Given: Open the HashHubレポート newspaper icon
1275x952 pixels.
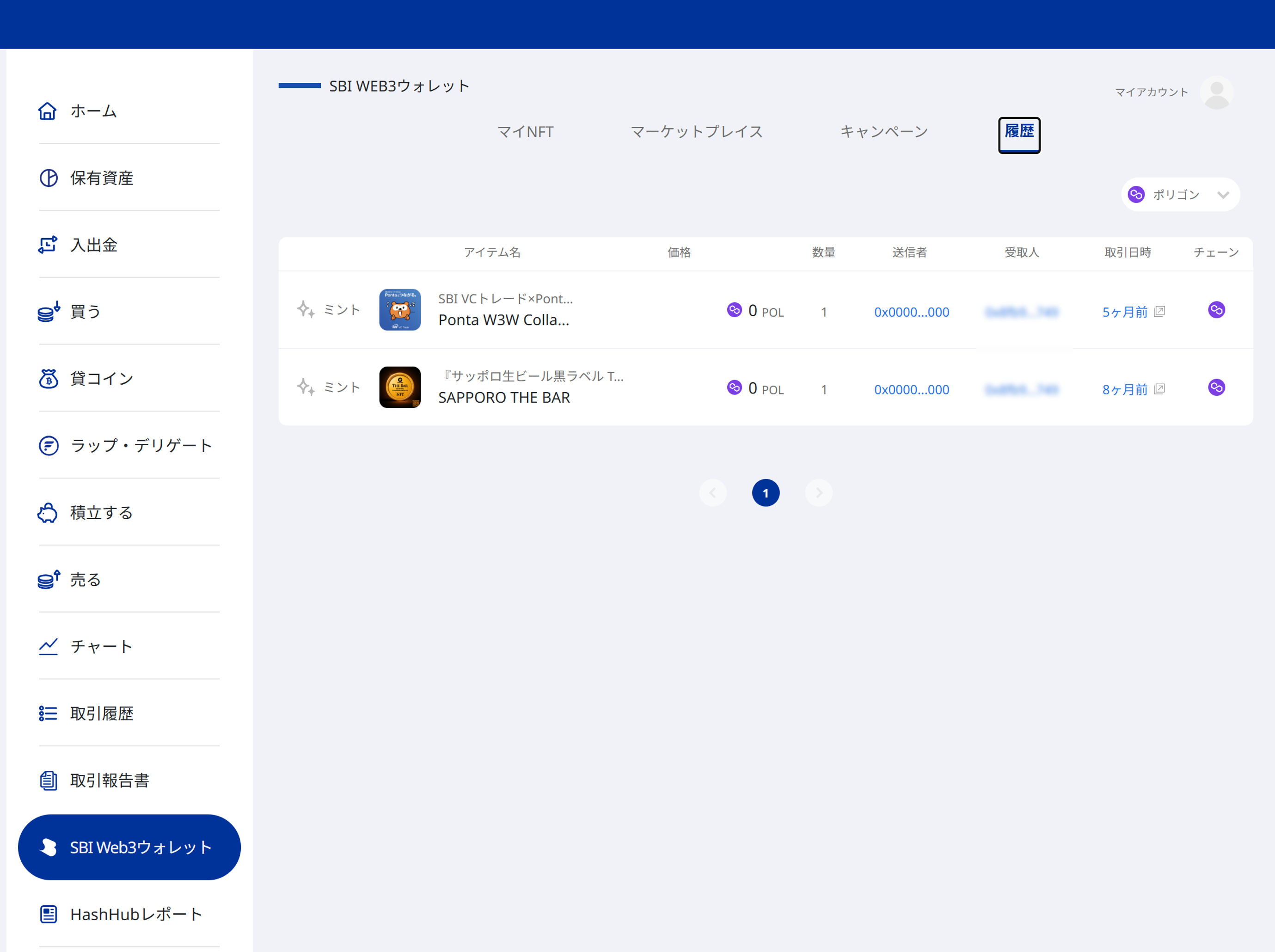Looking at the screenshot, I should tap(49, 914).
